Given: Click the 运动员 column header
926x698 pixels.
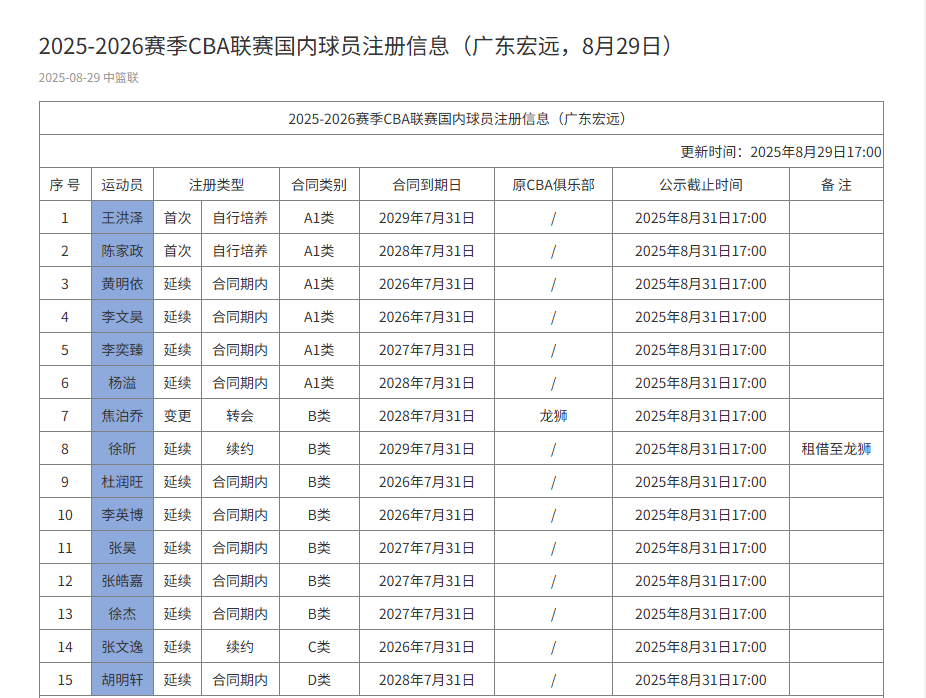Looking at the screenshot, I should pos(122,185).
